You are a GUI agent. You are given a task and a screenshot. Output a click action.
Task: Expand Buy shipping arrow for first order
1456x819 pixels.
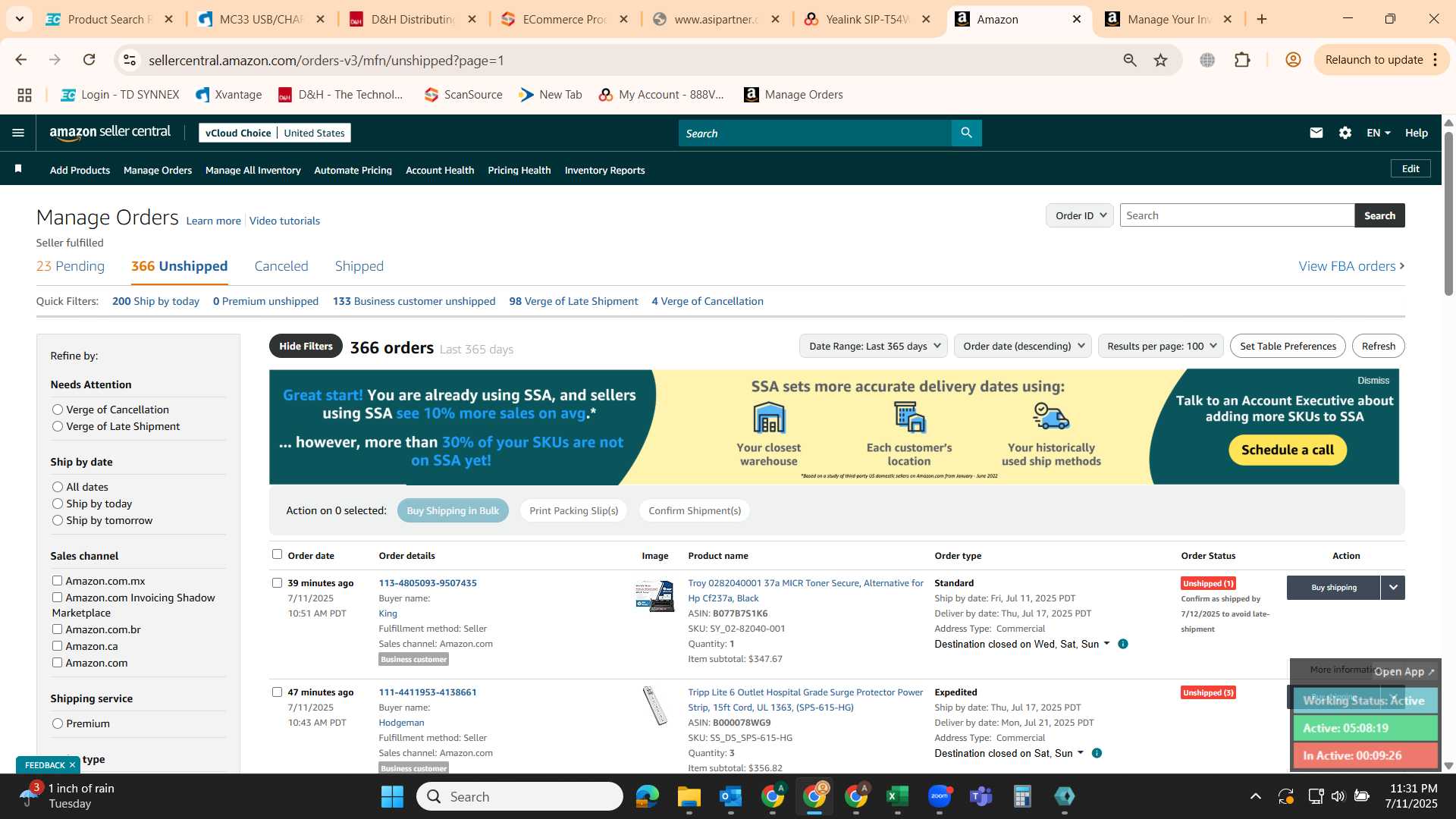pyautogui.click(x=1392, y=588)
